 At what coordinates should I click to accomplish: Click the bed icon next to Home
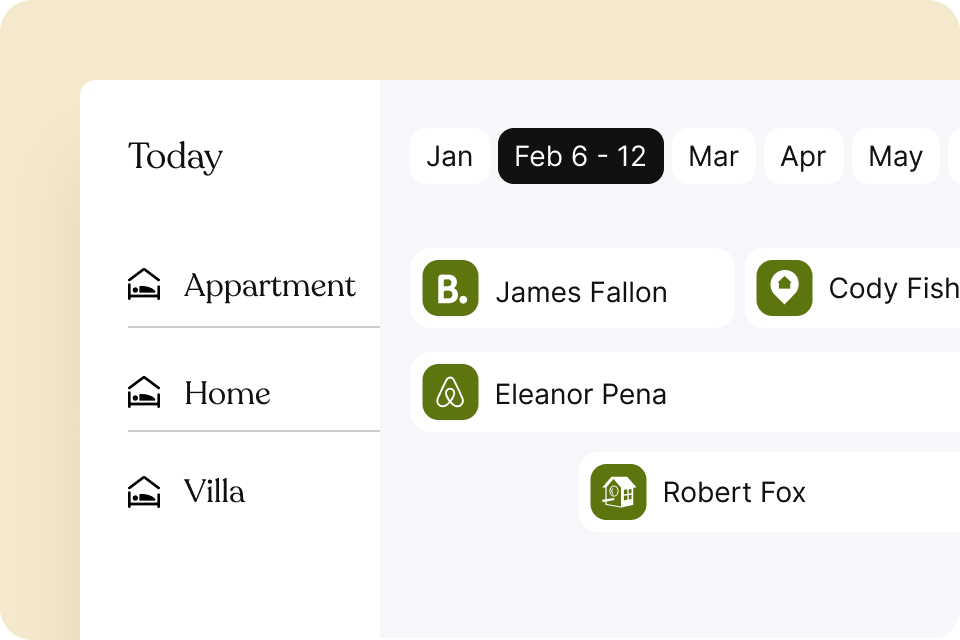pyautogui.click(x=146, y=393)
